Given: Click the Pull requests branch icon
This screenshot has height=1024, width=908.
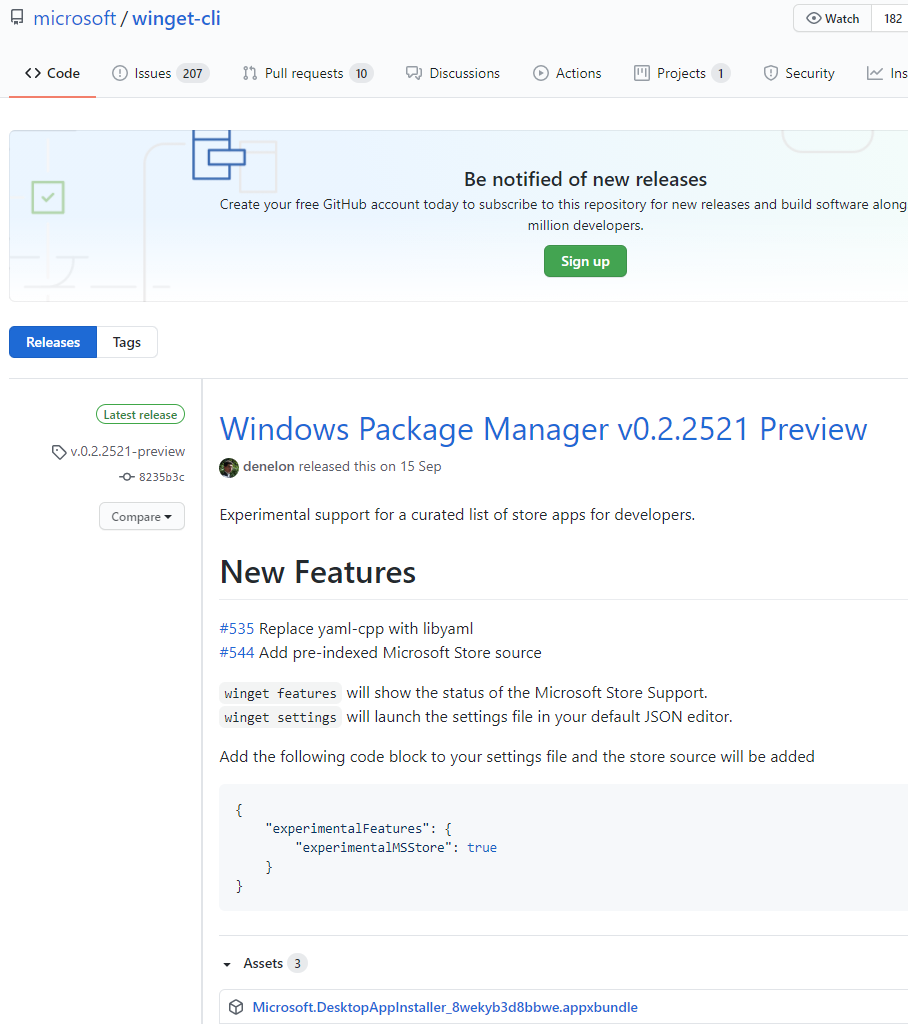Looking at the screenshot, I should (250, 73).
